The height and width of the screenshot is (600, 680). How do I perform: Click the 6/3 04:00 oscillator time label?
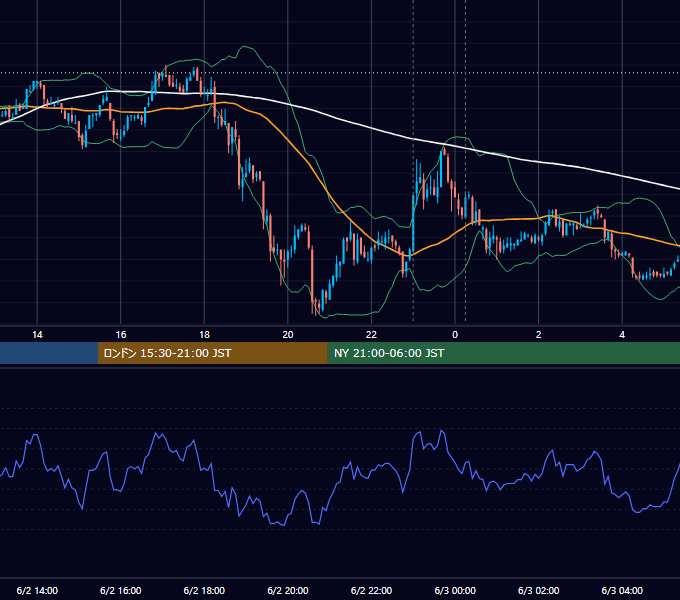coord(622,590)
